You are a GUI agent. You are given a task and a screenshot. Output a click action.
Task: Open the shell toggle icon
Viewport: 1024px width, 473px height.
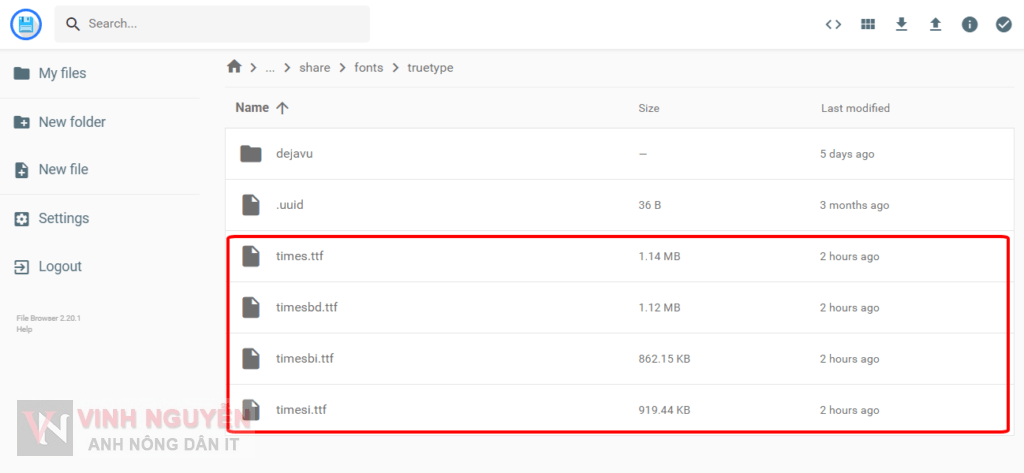(x=833, y=24)
